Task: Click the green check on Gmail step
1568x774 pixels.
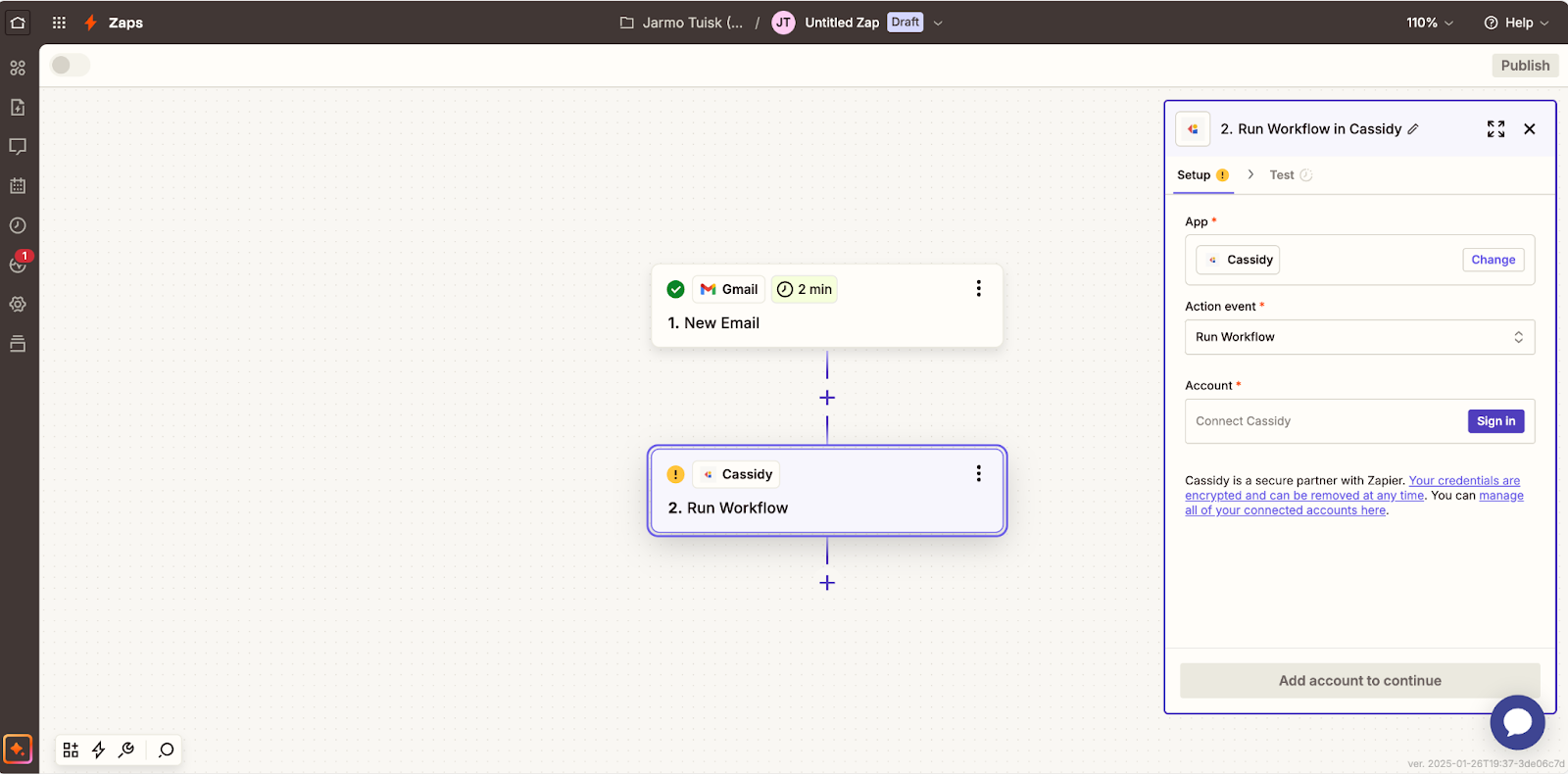Action: click(675, 289)
